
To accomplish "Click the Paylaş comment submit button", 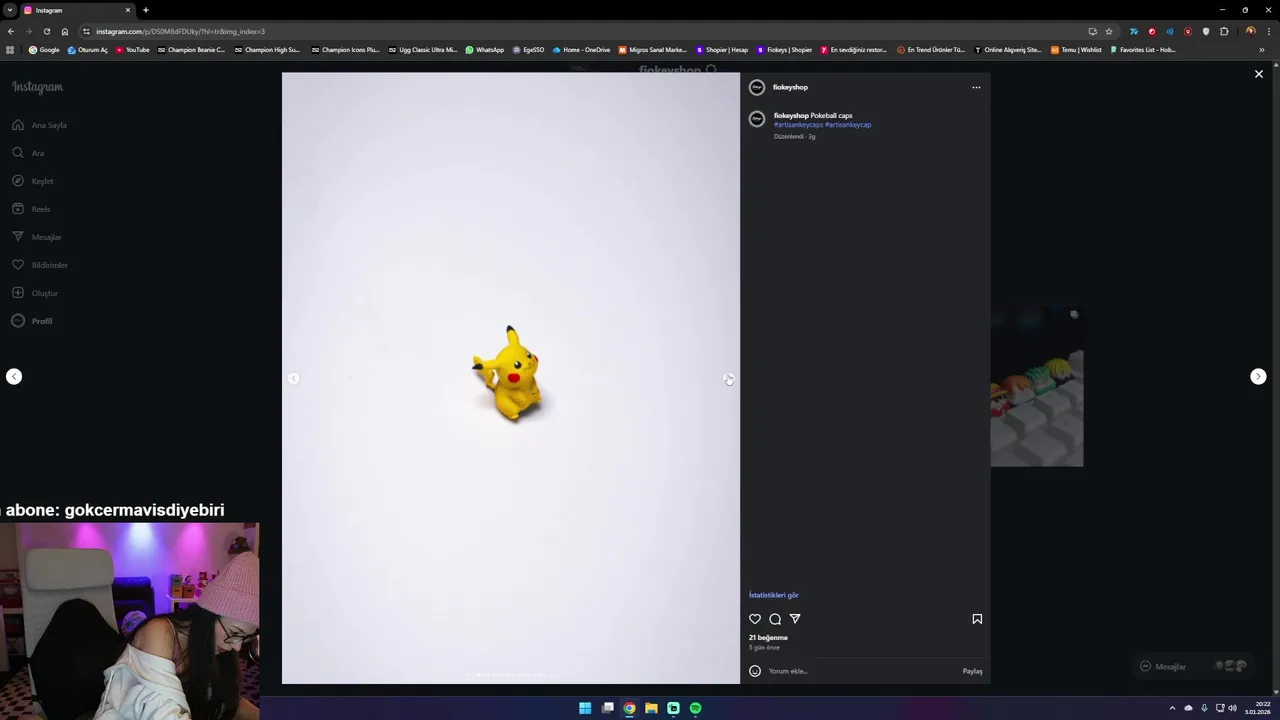I will point(972,671).
